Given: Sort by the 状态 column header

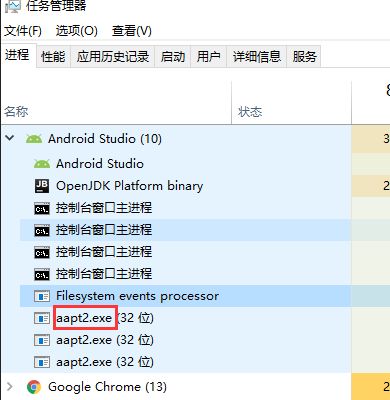Looking at the screenshot, I should click(x=291, y=103).
